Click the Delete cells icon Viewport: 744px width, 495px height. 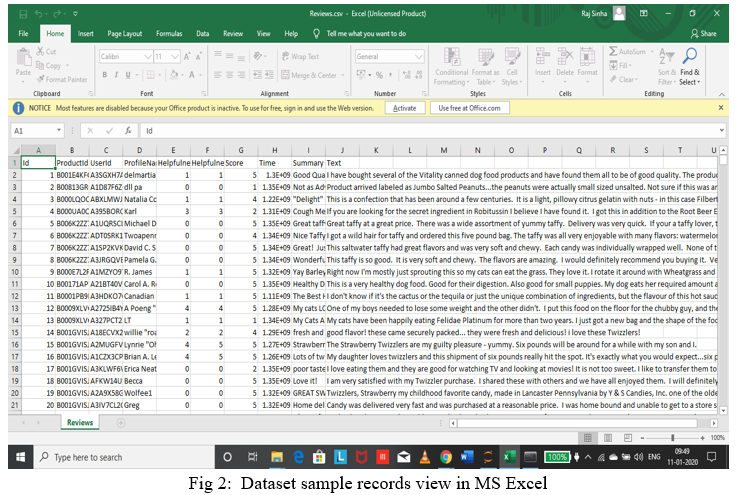coord(565,57)
